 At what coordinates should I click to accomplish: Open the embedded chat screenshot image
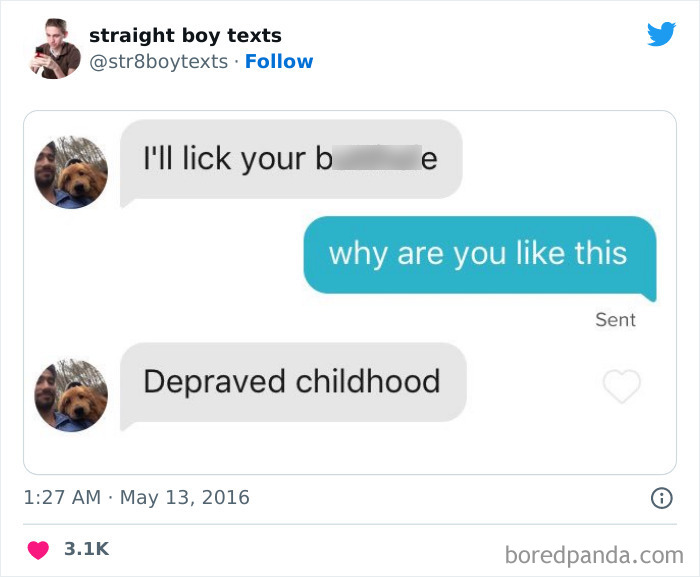(x=350, y=293)
